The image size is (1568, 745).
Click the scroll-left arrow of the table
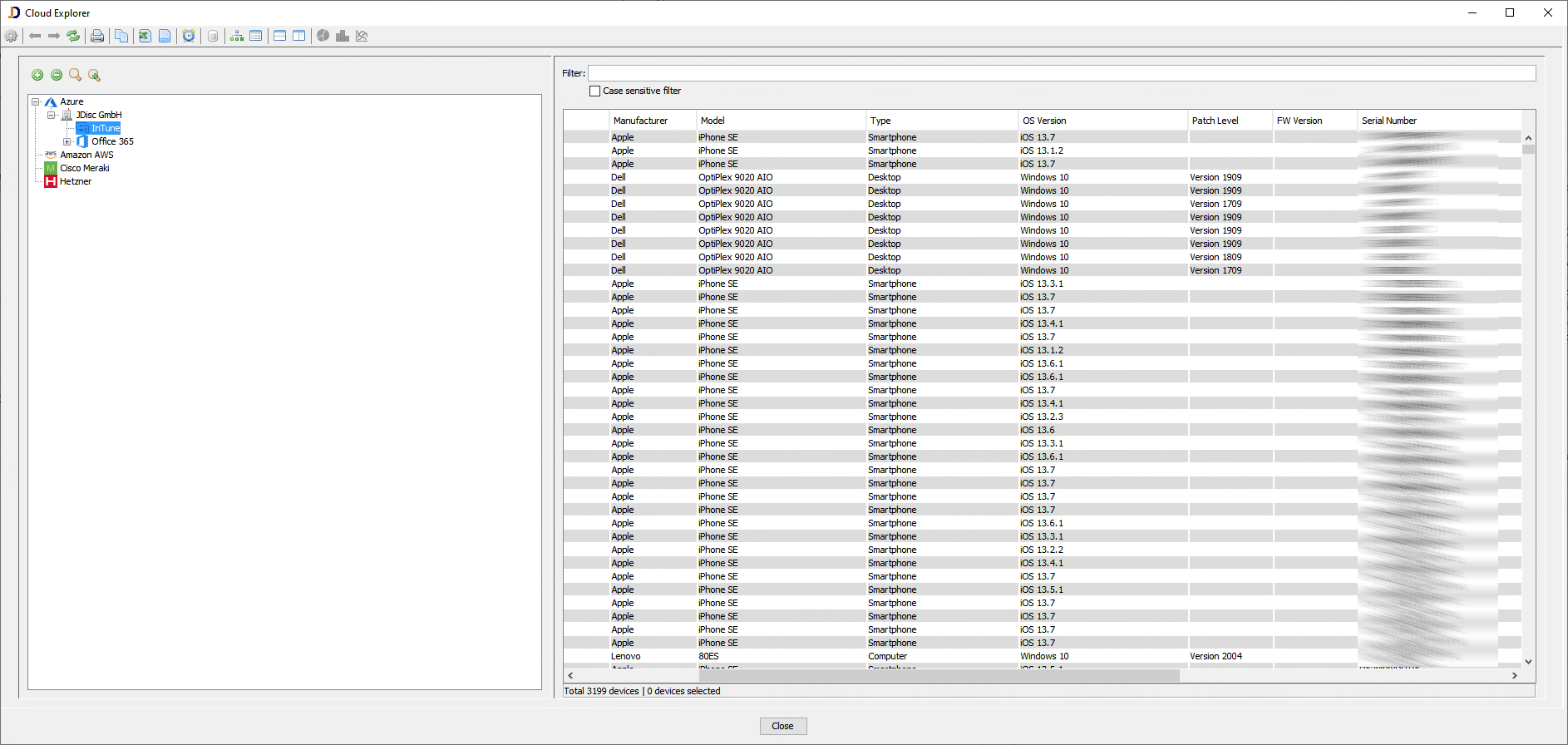coord(570,676)
